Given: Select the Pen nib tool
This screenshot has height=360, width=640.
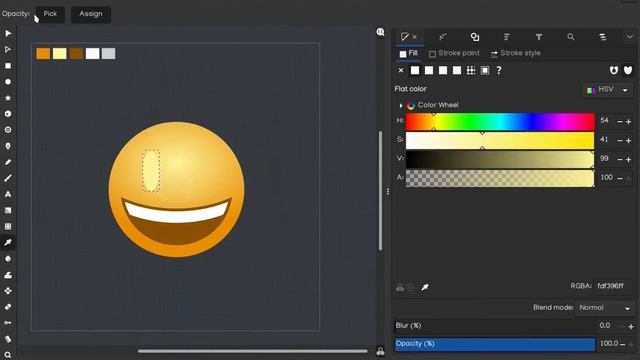Looking at the screenshot, I should [8, 146].
